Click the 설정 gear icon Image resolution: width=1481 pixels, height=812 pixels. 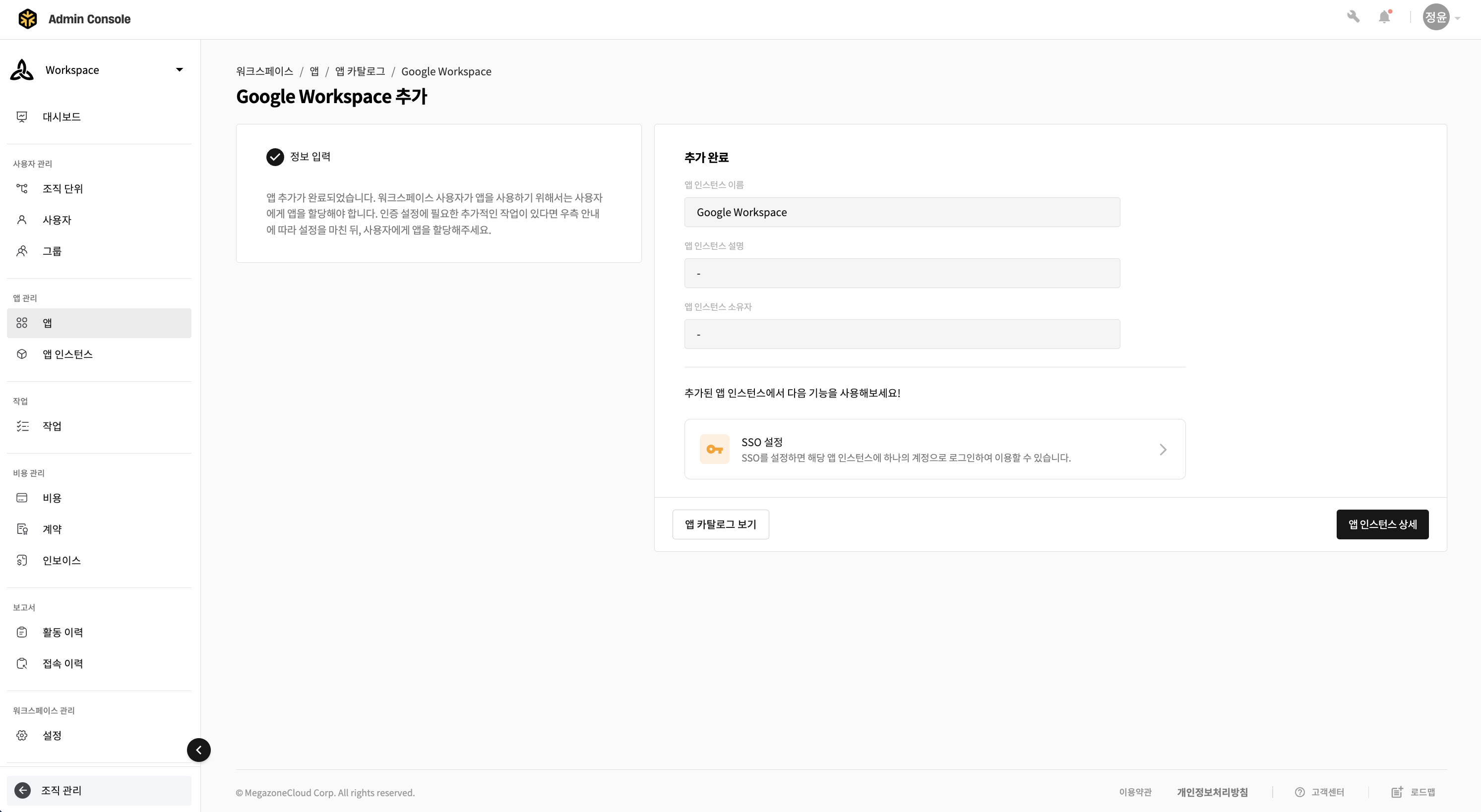(x=22, y=735)
